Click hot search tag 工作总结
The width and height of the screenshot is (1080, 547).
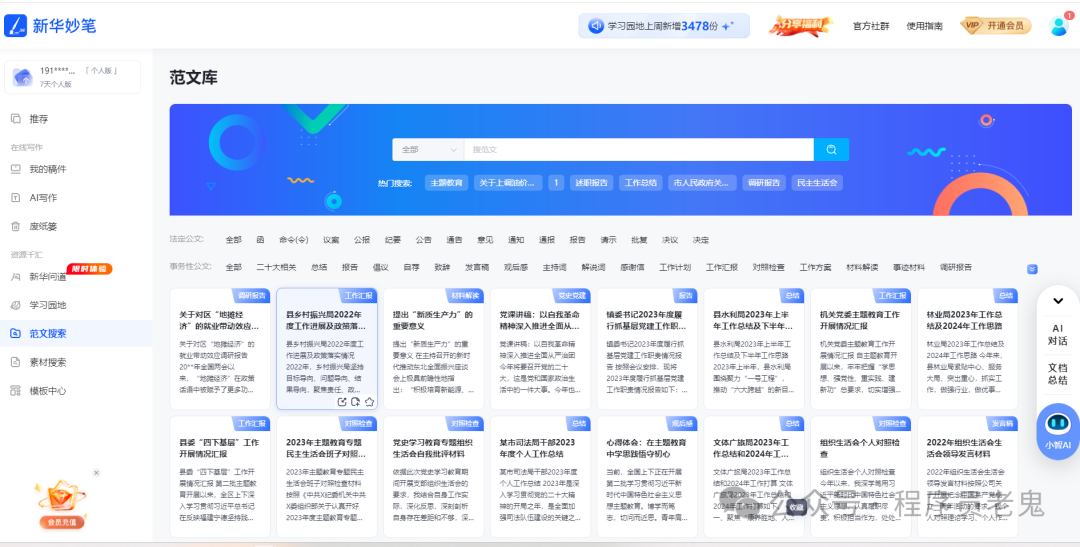pyautogui.click(x=641, y=183)
